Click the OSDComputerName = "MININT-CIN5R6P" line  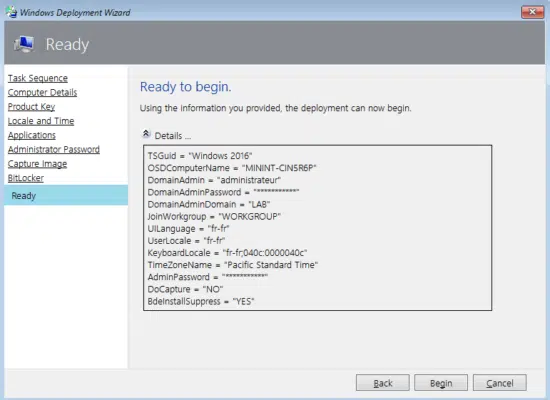coord(232,168)
